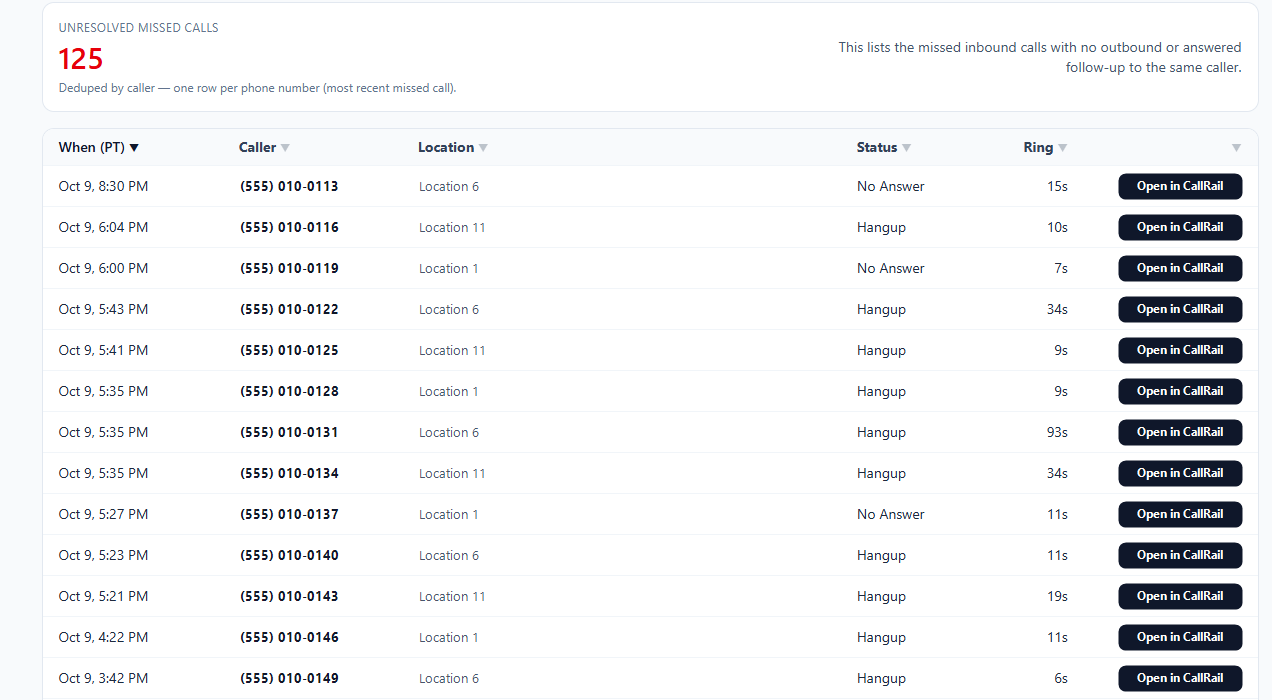The width and height of the screenshot is (1272, 700).
Task: Click the Oct 9, 6:04 PM timestamp
Action: (x=103, y=228)
